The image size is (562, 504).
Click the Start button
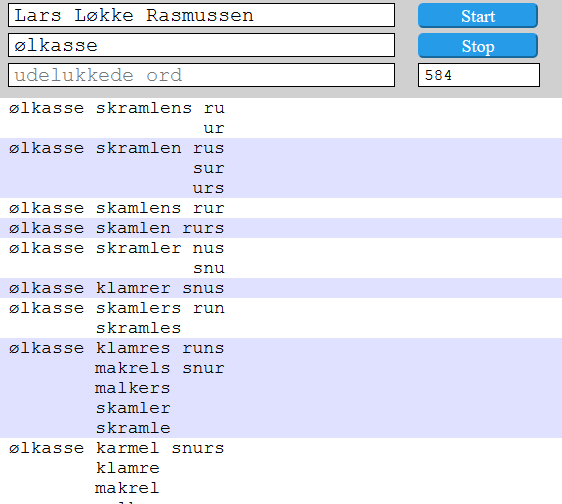[478, 16]
